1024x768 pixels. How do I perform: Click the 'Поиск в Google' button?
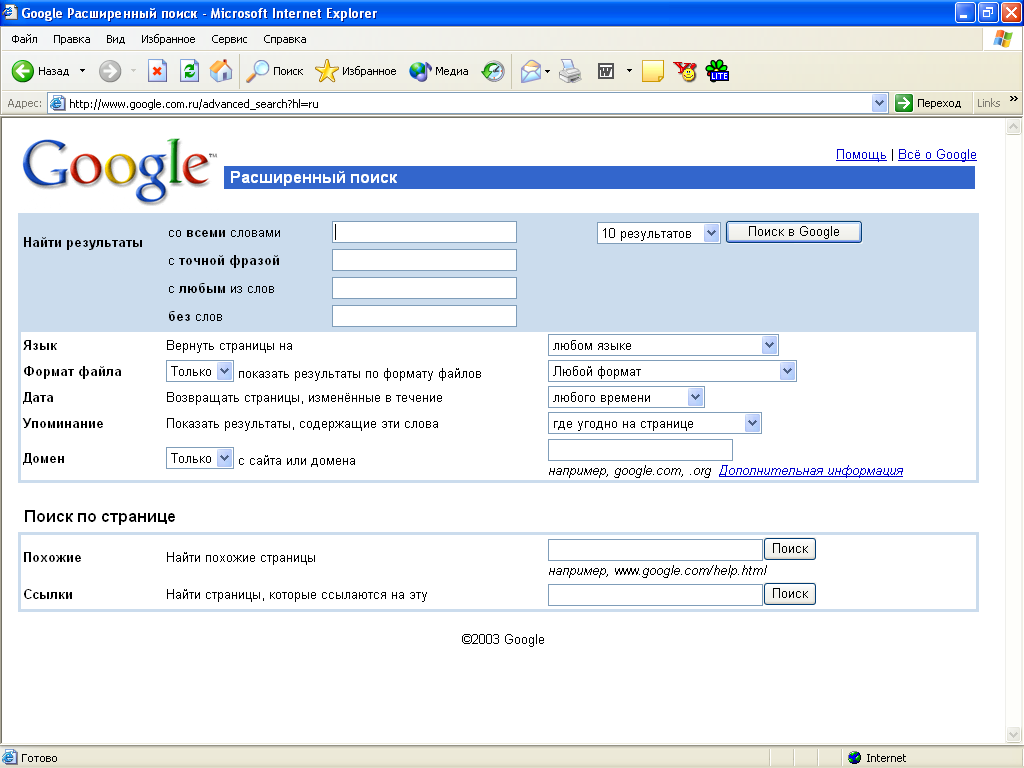point(793,232)
